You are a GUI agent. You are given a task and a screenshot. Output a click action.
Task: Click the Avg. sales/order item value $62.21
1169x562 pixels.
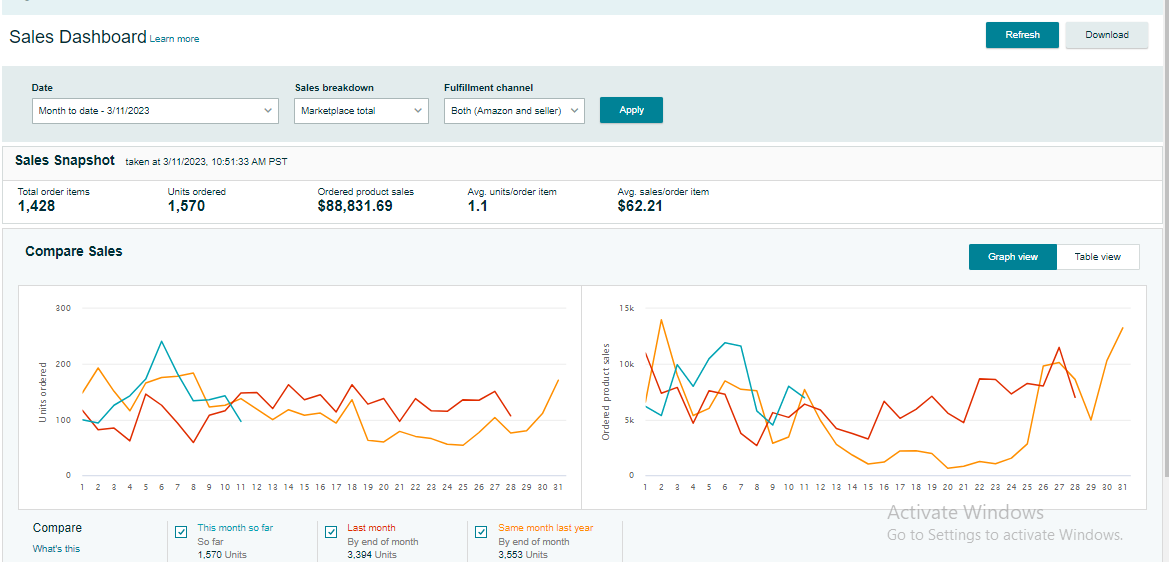[x=640, y=207]
